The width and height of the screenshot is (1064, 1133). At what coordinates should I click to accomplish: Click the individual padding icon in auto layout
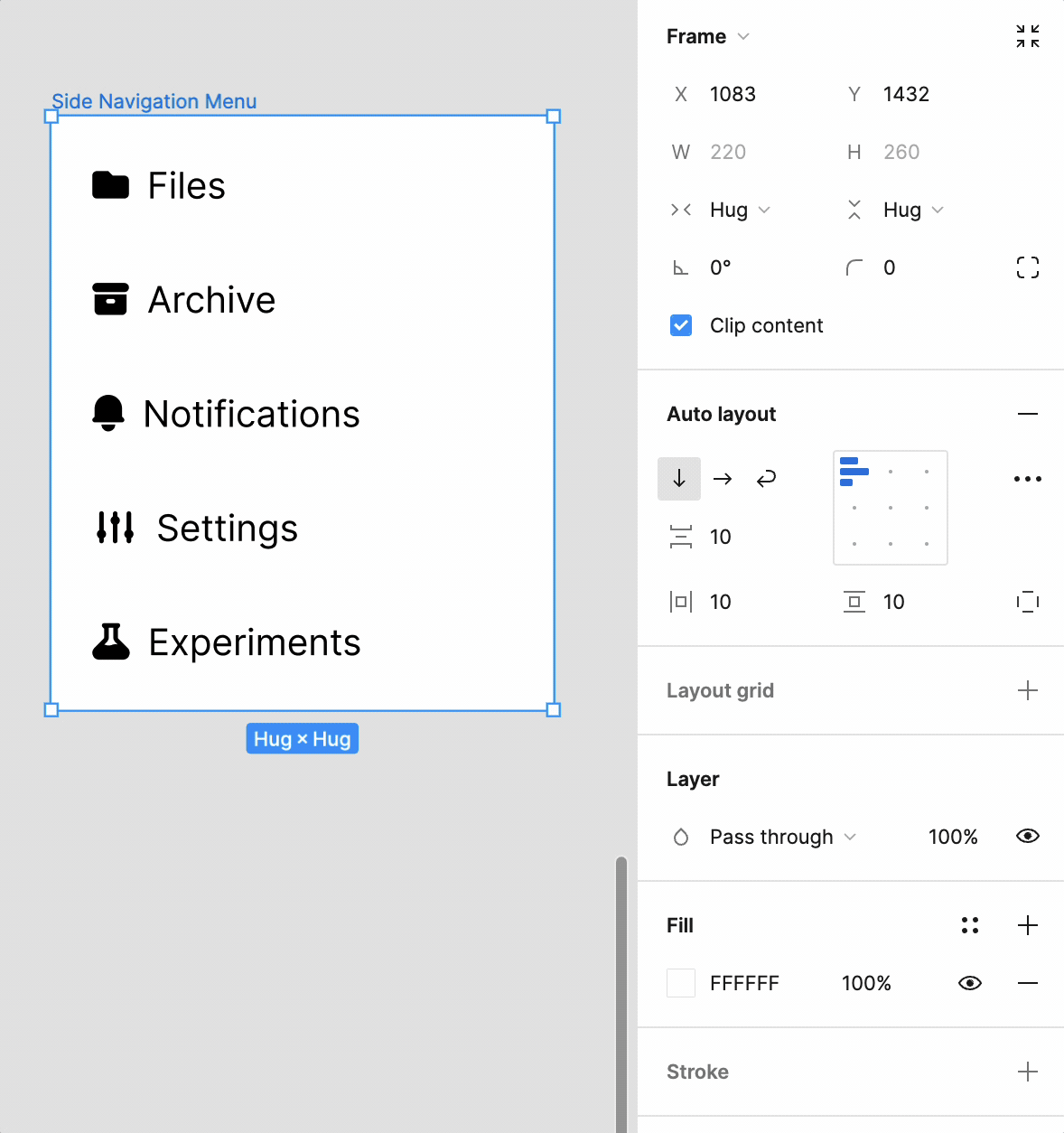click(1028, 601)
